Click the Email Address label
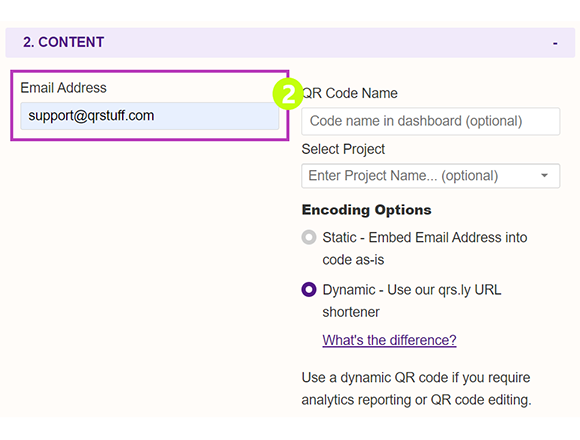580x440 pixels. click(x=63, y=88)
